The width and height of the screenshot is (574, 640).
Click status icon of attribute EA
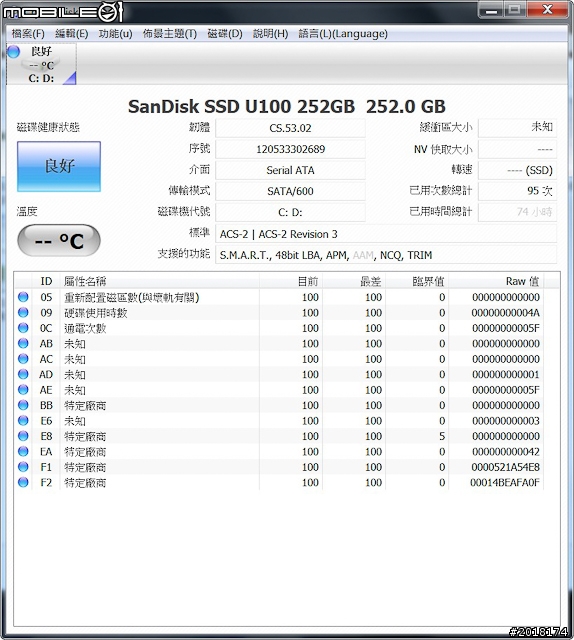pyautogui.click(x=23, y=452)
